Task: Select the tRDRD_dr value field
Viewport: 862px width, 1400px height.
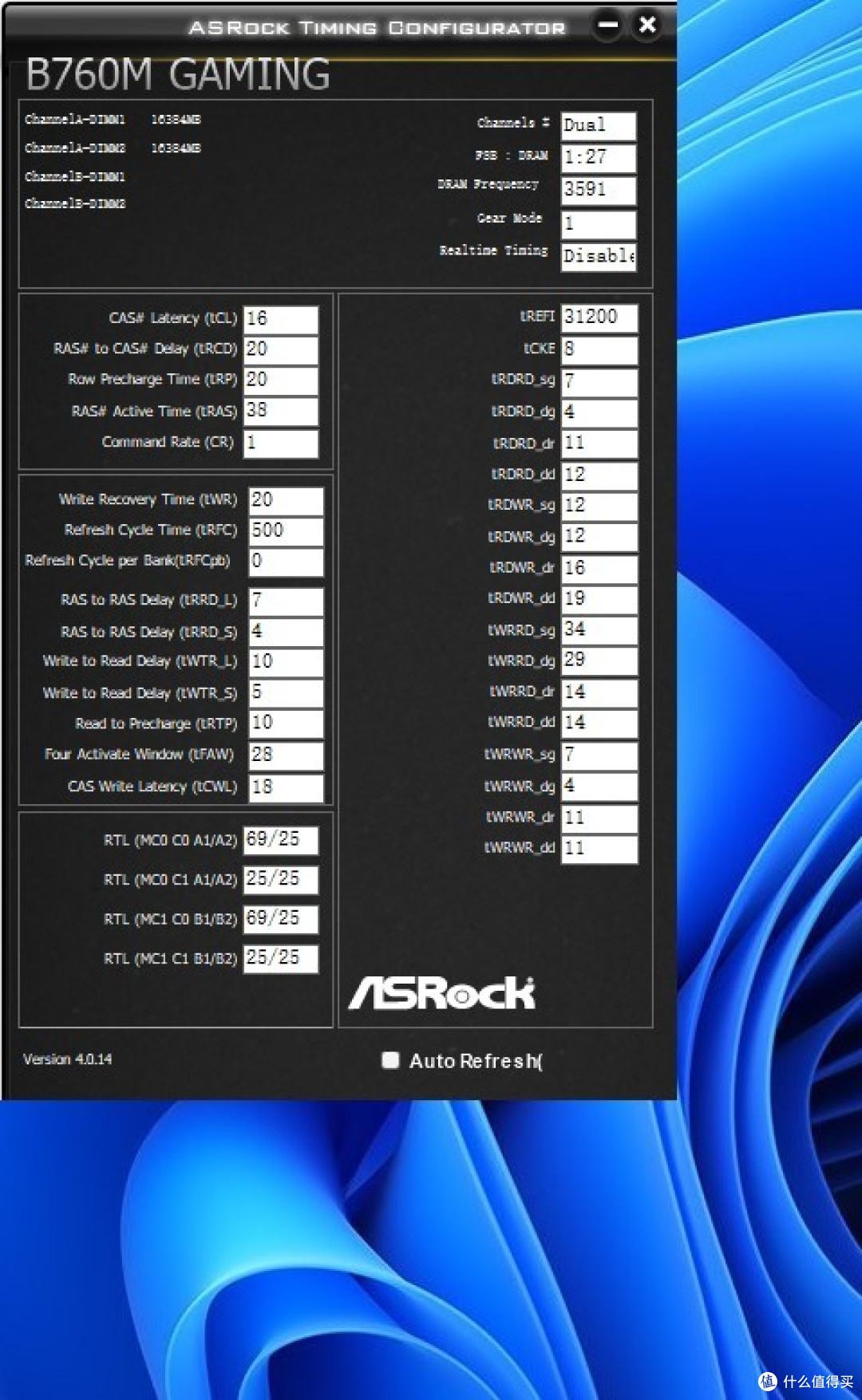Action: pos(599,444)
